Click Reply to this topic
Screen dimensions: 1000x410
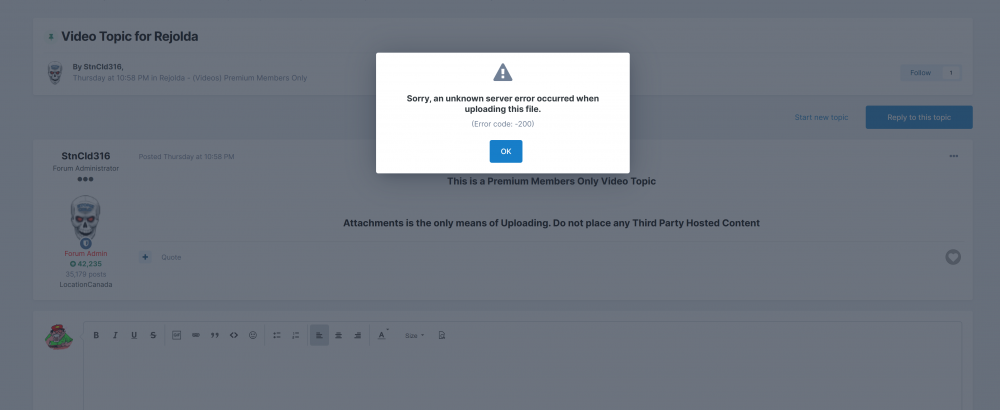(918, 117)
